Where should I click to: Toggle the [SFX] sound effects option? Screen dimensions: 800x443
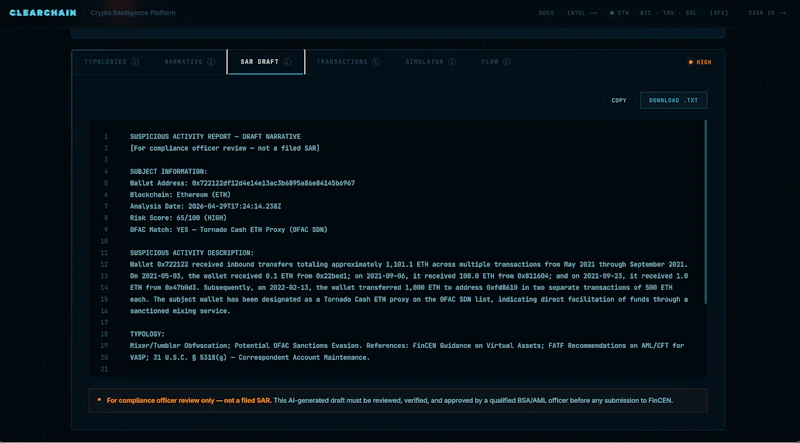pyautogui.click(x=719, y=13)
